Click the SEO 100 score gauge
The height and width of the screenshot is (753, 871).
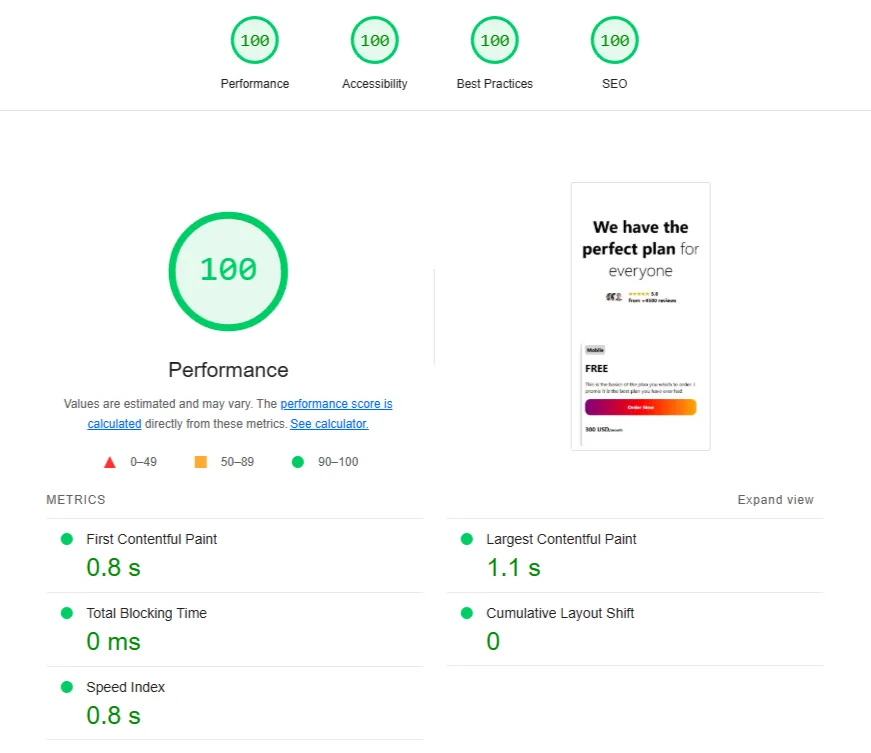coord(614,40)
